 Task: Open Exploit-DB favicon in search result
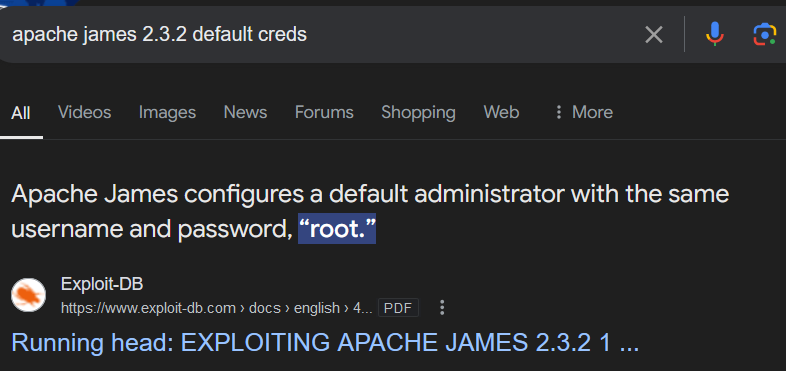click(29, 295)
